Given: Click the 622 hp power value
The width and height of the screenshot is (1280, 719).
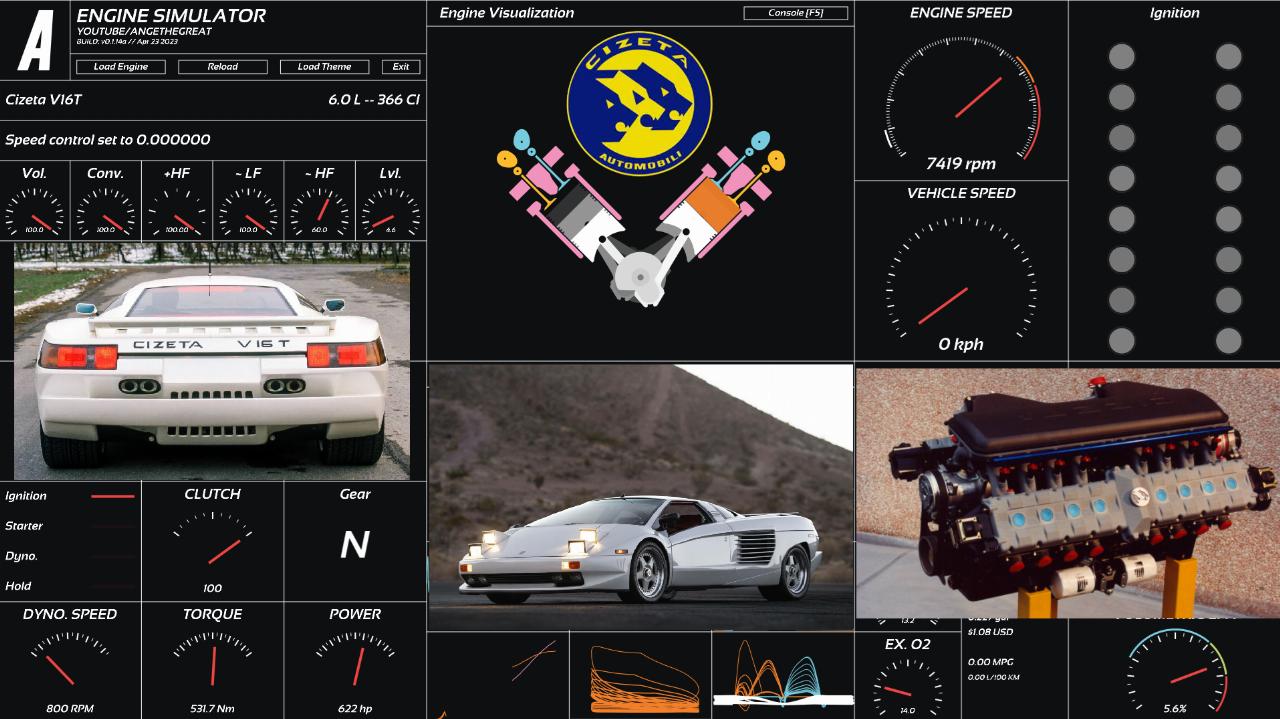Looking at the screenshot, I should point(355,709).
